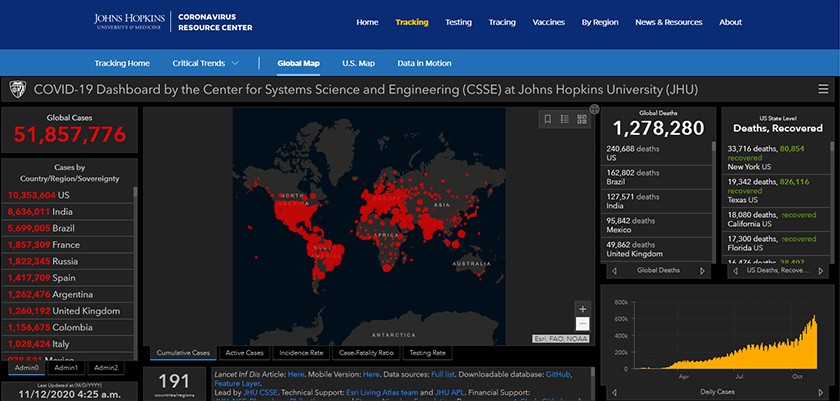Zoom out on the map
This screenshot has width=840, height=401.
pos(583,324)
